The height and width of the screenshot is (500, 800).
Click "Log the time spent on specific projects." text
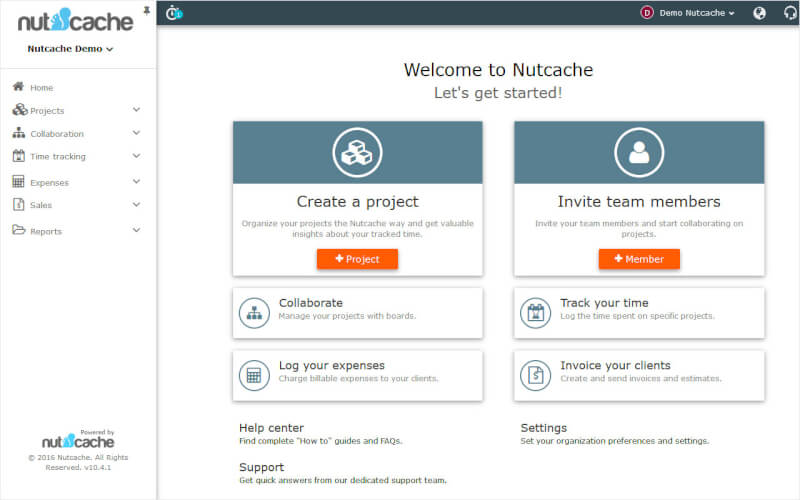[637, 316]
